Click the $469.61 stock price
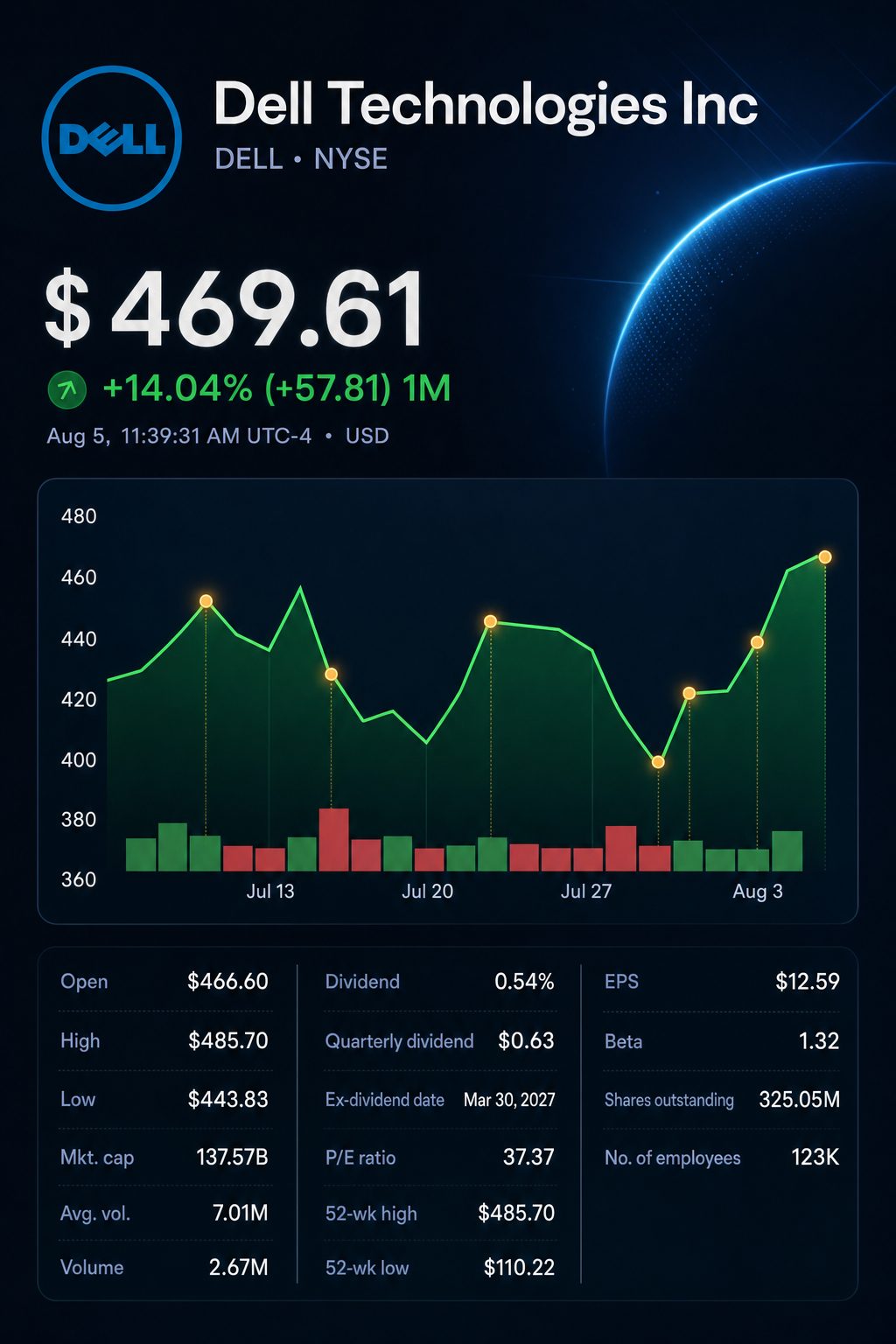 [234, 308]
